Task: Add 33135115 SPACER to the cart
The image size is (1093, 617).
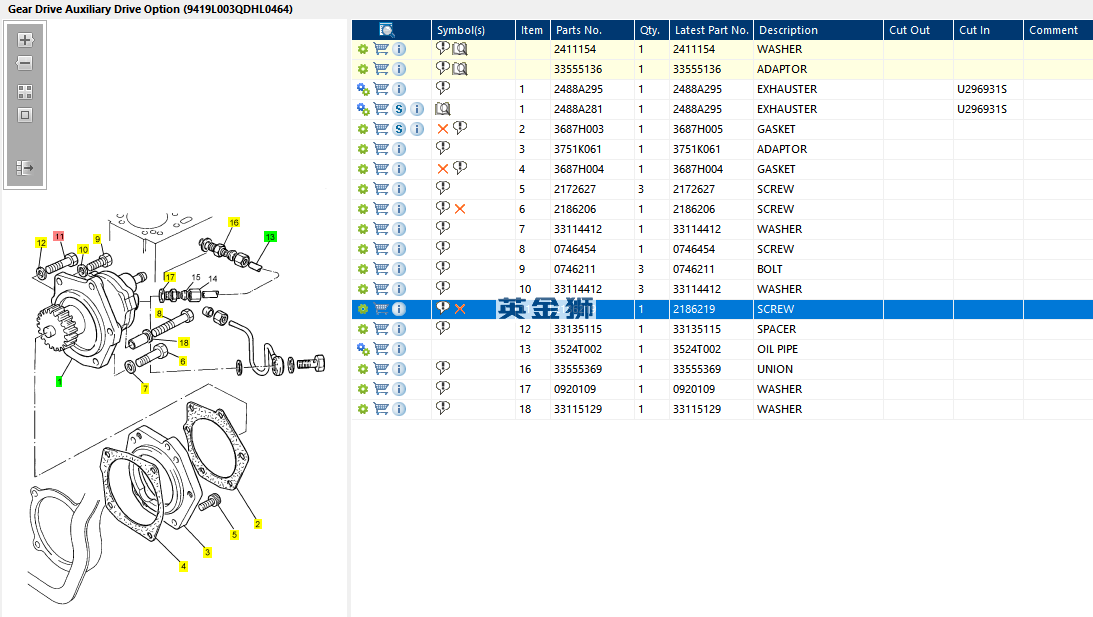Action: (381, 329)
